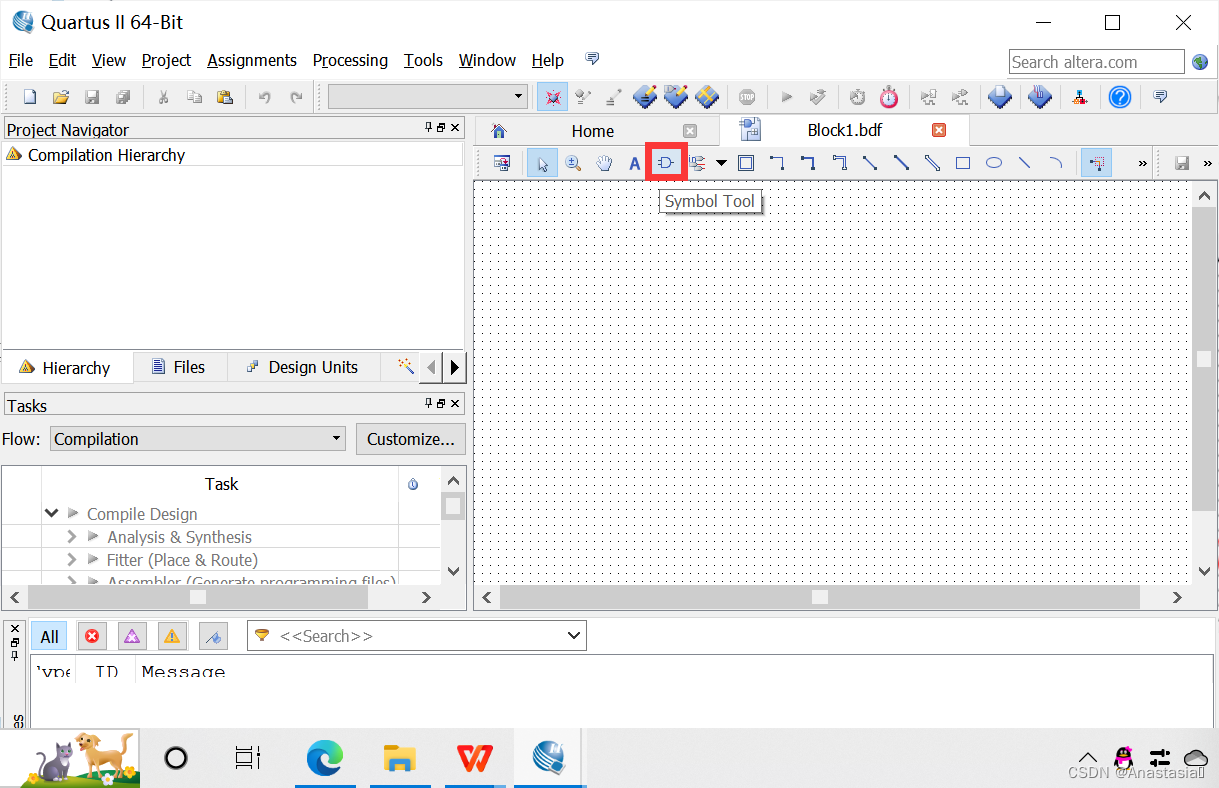Pick the Line drawing tool
Screen dimensions: 1219x788
click(x=1024, y=163)
